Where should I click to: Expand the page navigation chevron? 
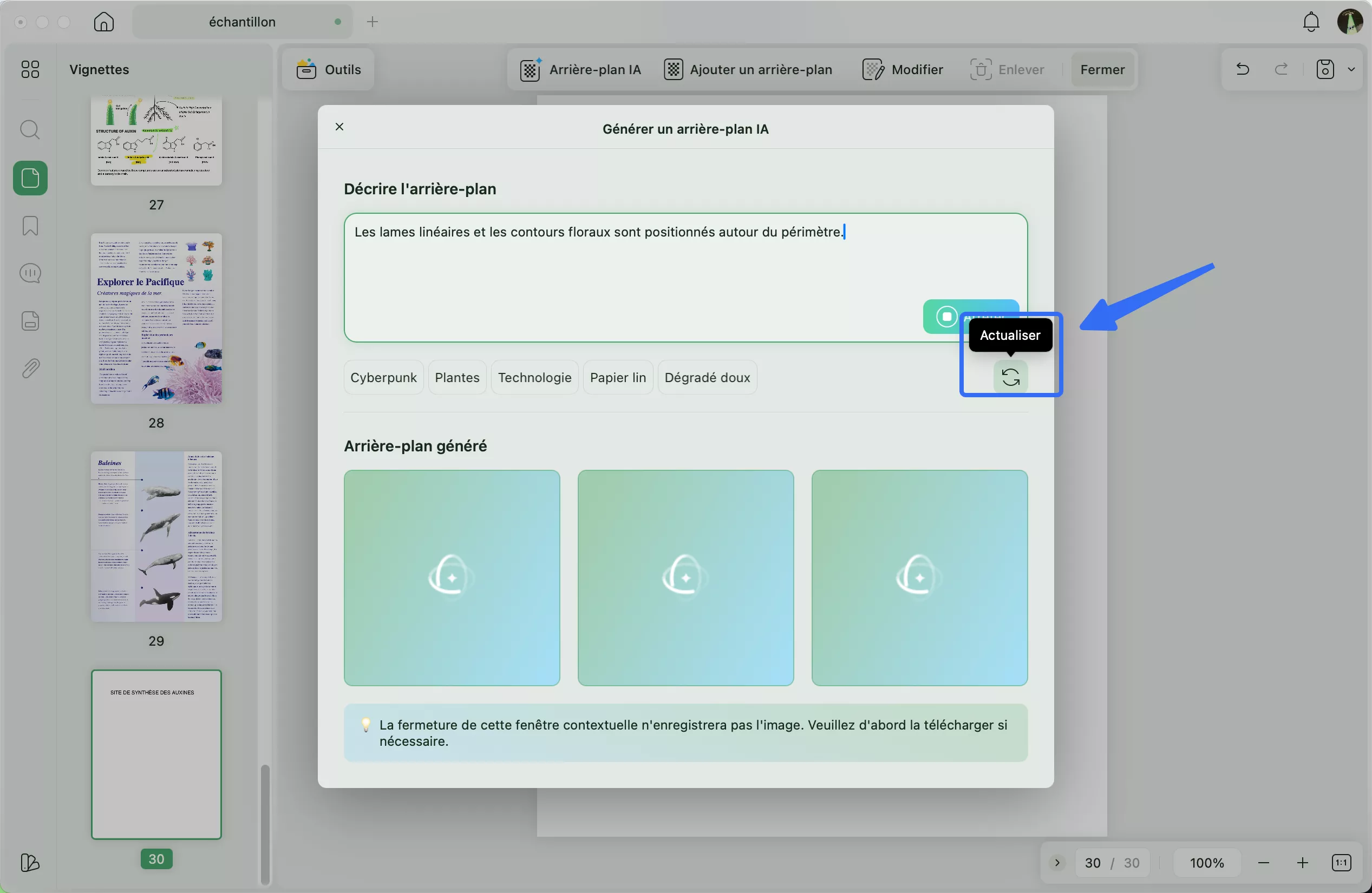coord(1057,863)
